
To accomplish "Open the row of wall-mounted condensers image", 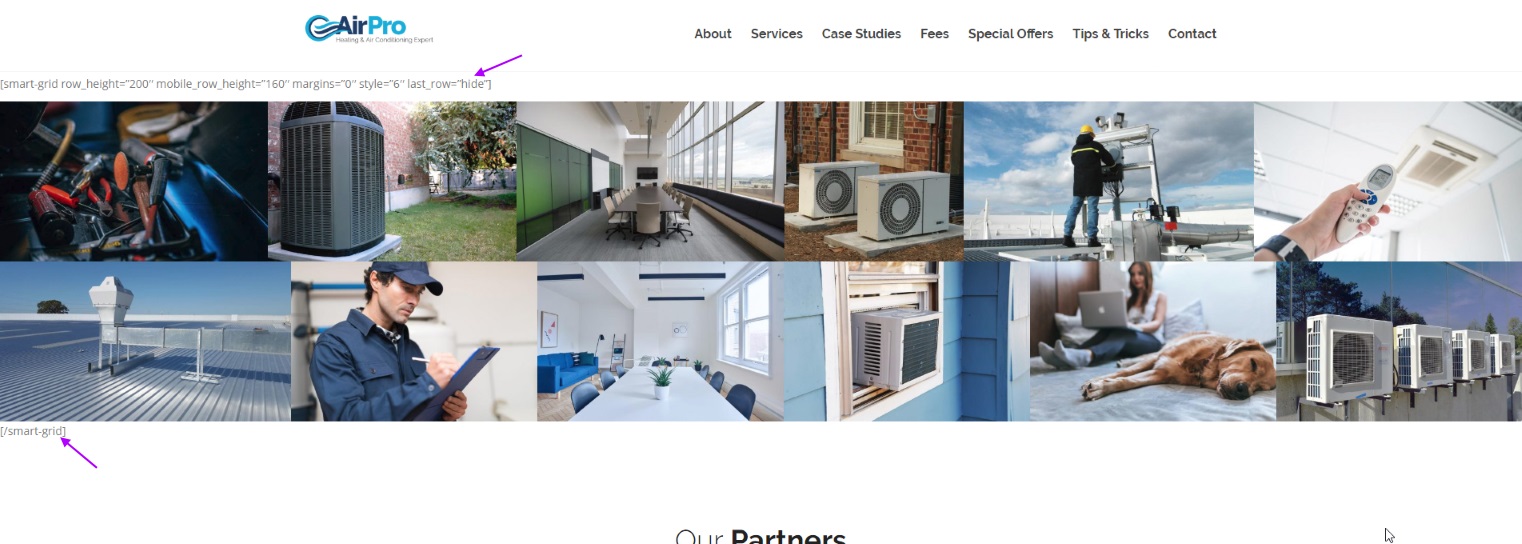I will point(1399,341).
